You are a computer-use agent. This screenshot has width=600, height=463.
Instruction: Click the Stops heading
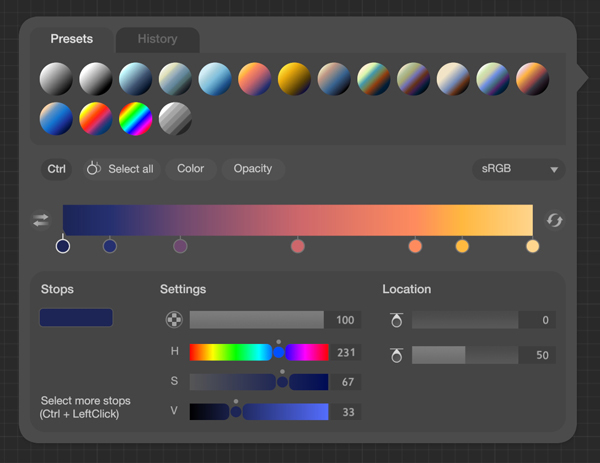(x=57, y=289)
